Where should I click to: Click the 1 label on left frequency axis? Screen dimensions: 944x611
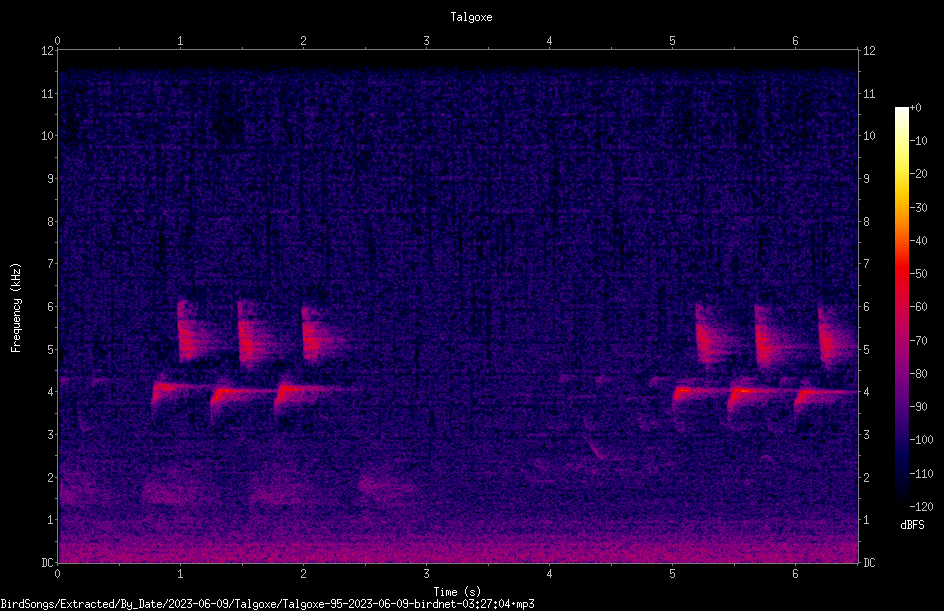[x=50, y=520]
